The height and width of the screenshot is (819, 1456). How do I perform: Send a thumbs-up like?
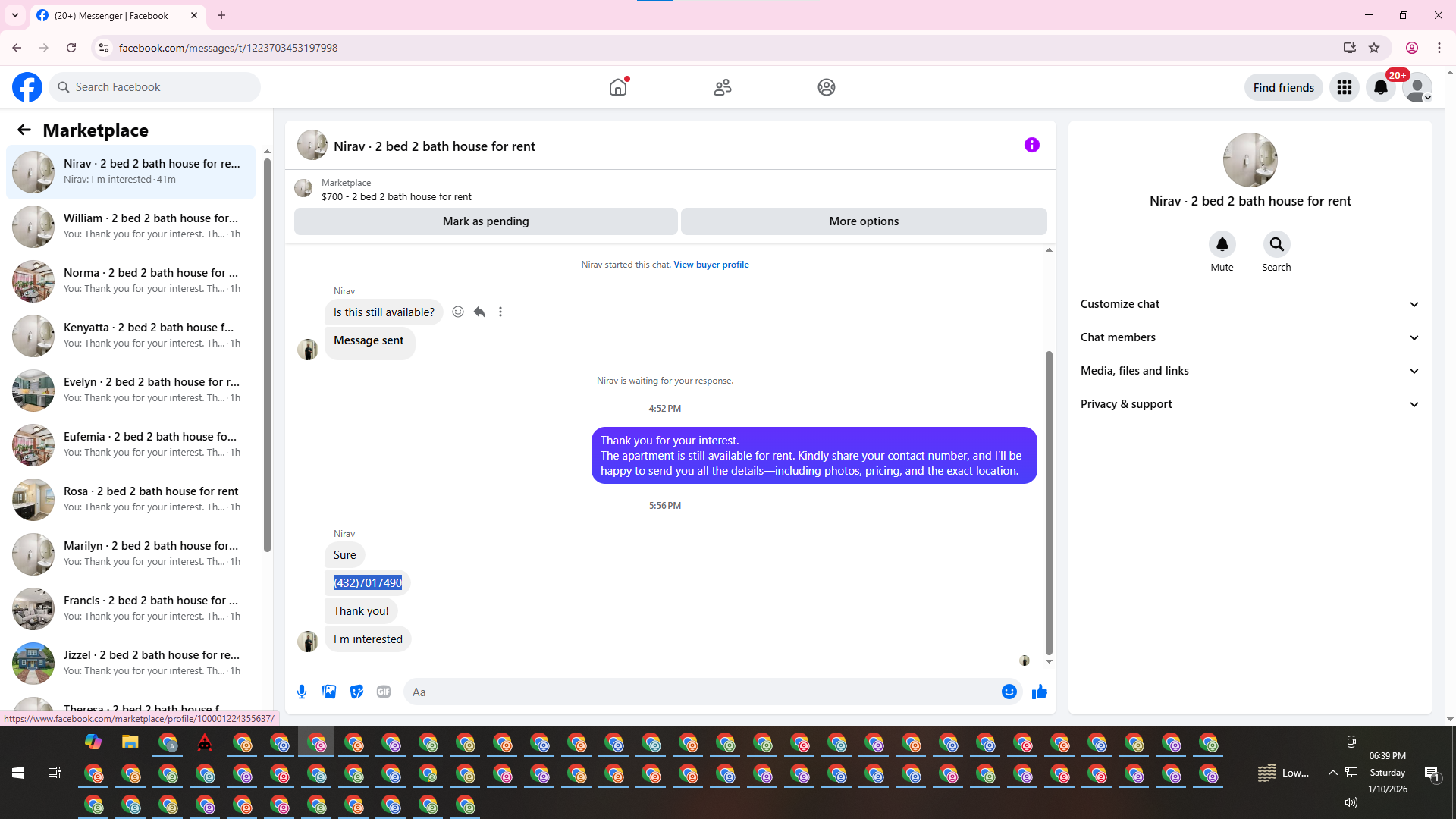pyautogui.click(x=1039, y=692)
